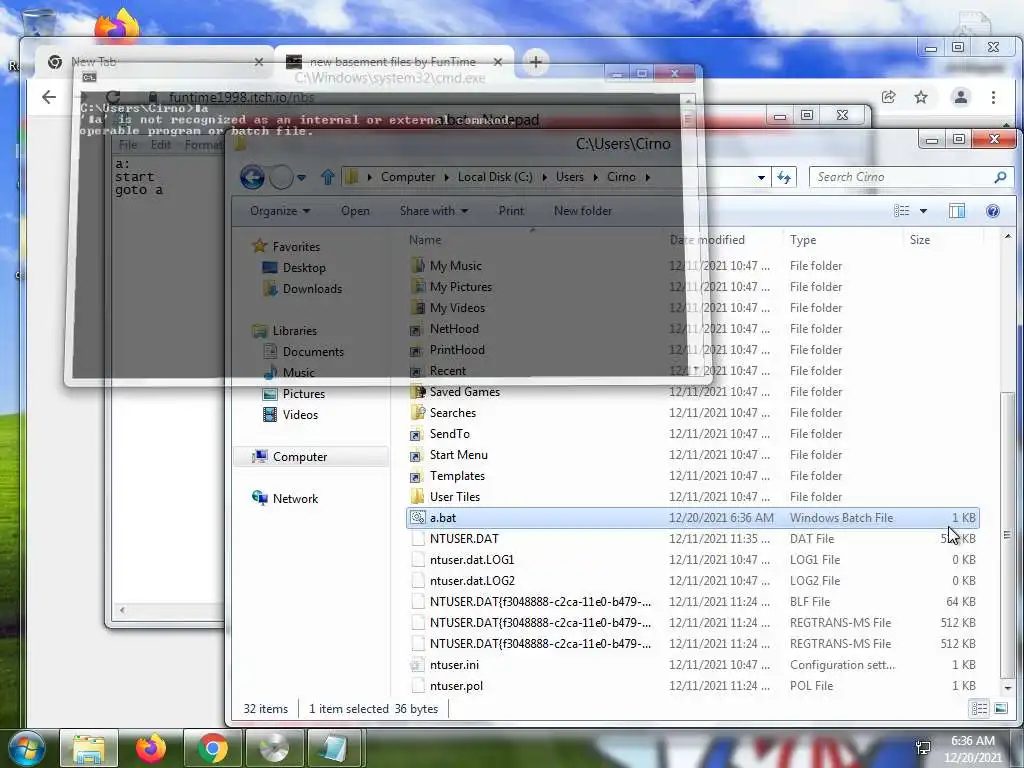Click the scrollbar down arrow in Explorer
Screen dimensions: 1024x768
point(1007,688)
